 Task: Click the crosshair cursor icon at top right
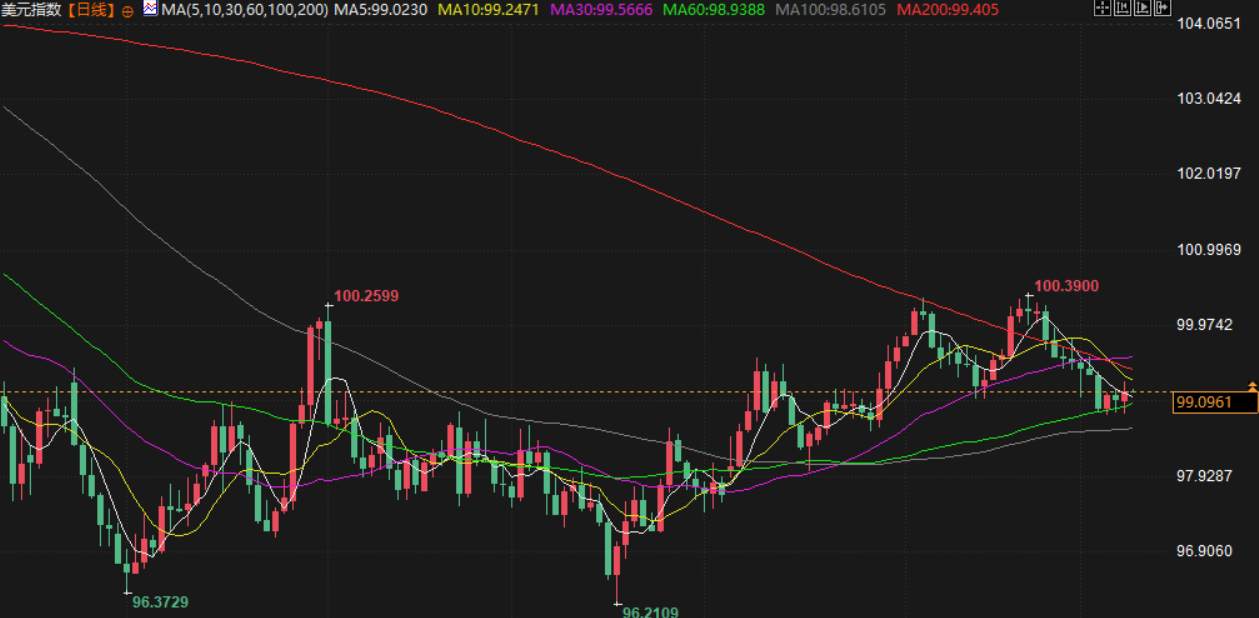(x=1102, y=8)
